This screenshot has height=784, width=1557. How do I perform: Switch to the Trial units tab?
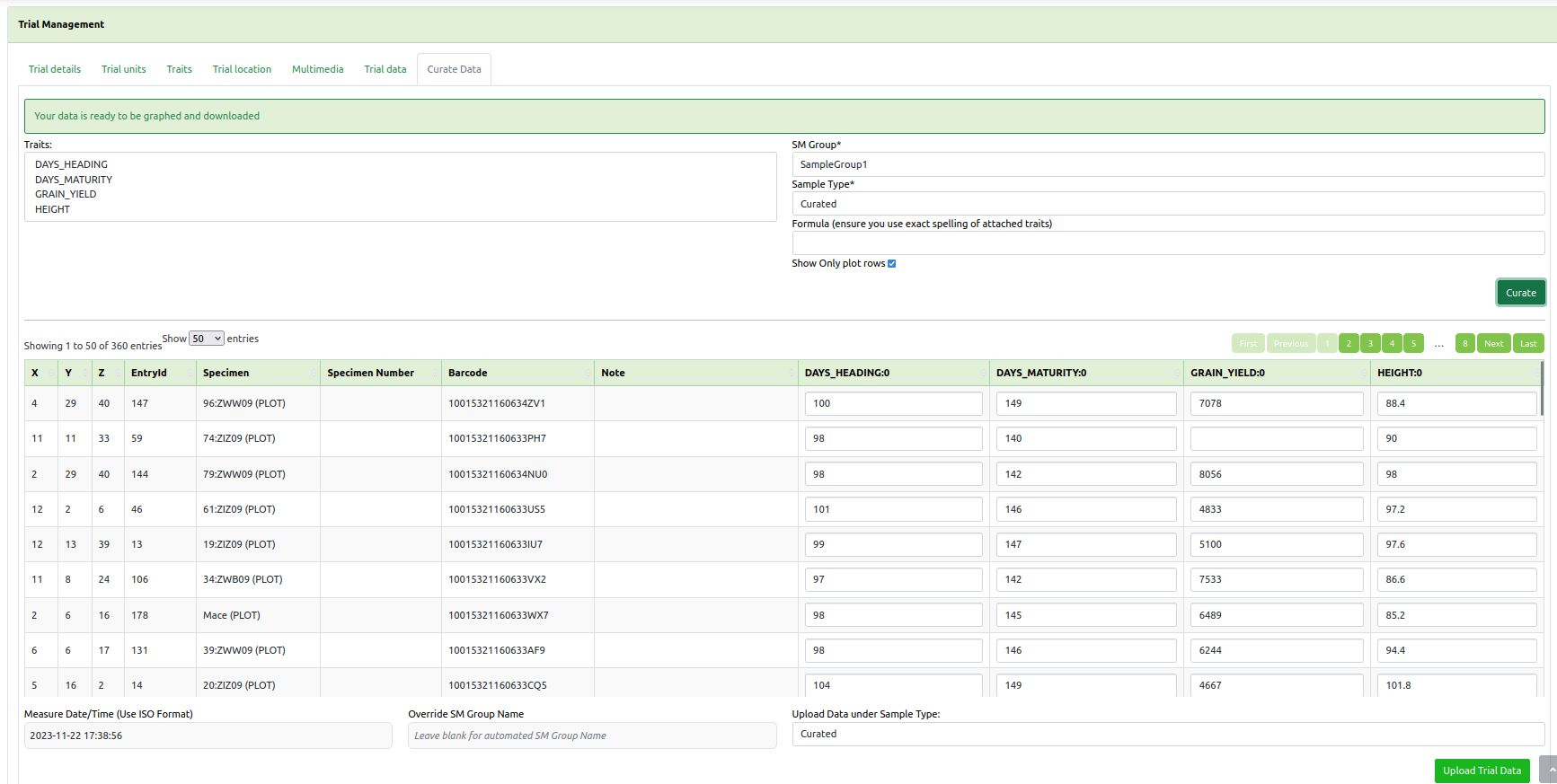point(124,69)
